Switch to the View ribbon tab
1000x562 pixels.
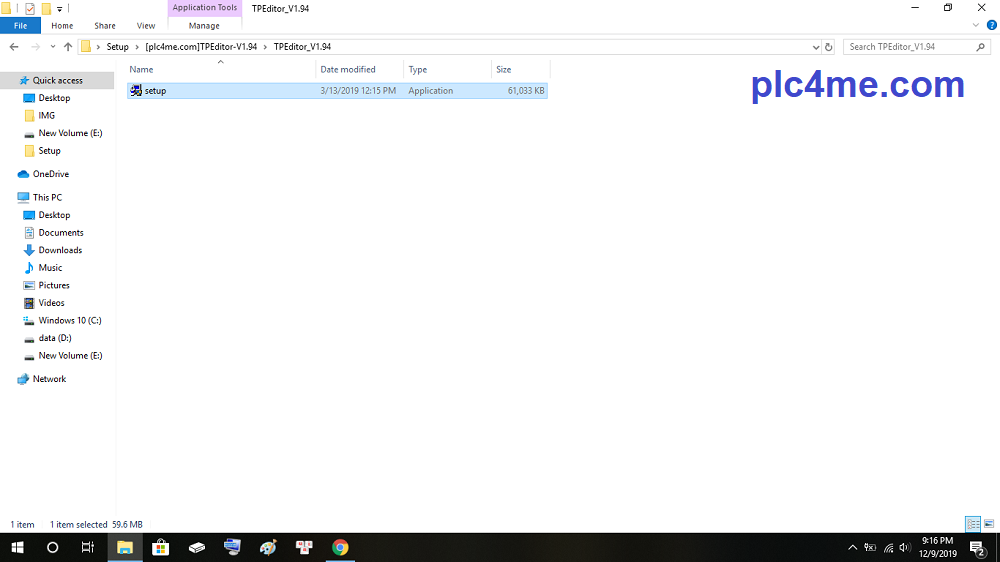pyautogui.click(x=146, y=25)
